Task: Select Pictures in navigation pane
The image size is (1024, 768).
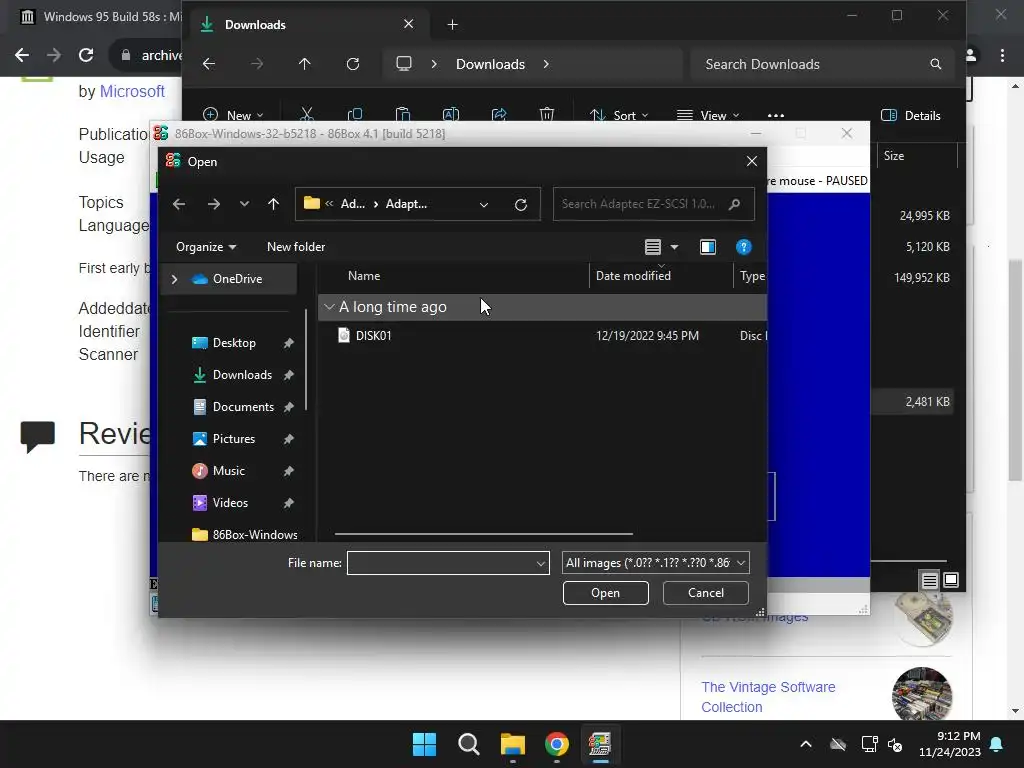Action: click(233, 439)
